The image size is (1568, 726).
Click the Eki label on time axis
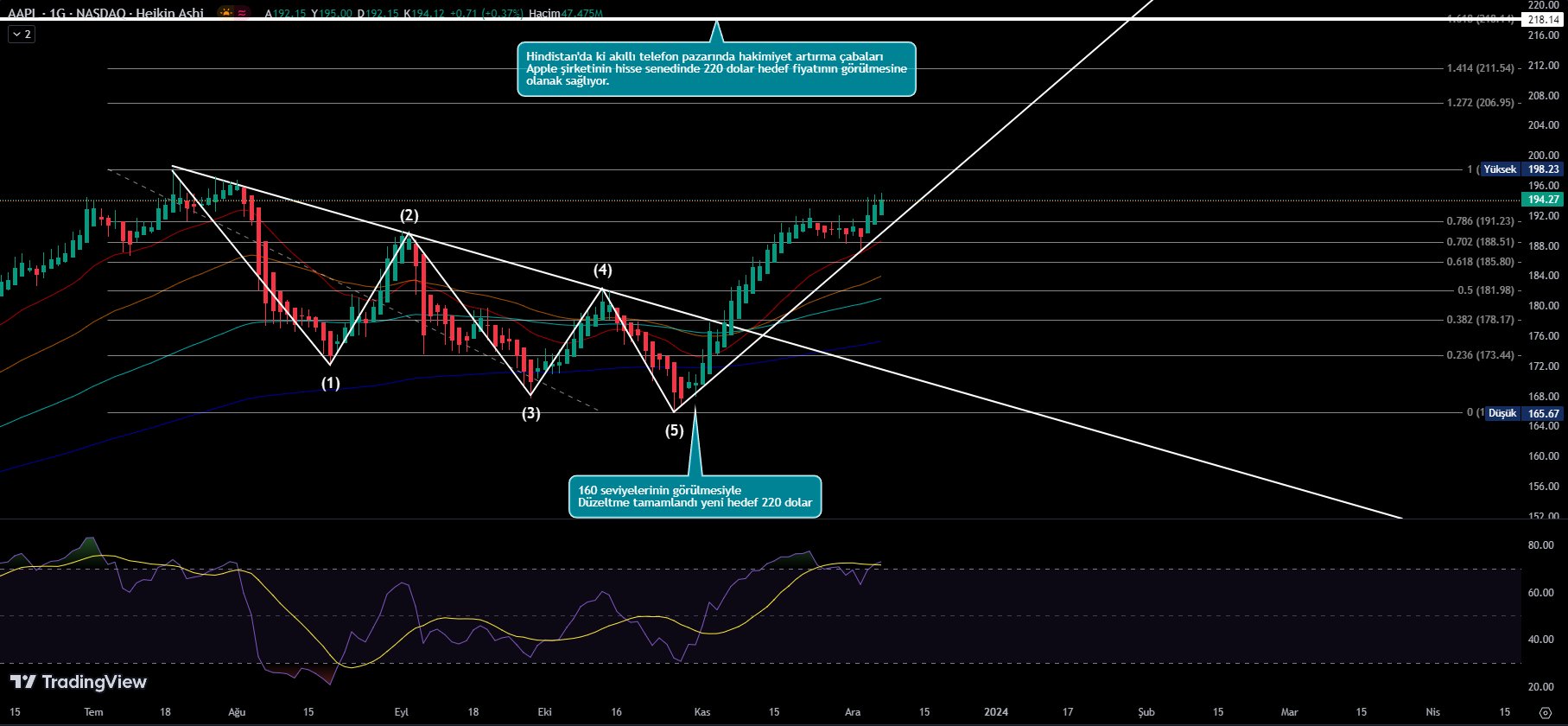click(544, 712)
